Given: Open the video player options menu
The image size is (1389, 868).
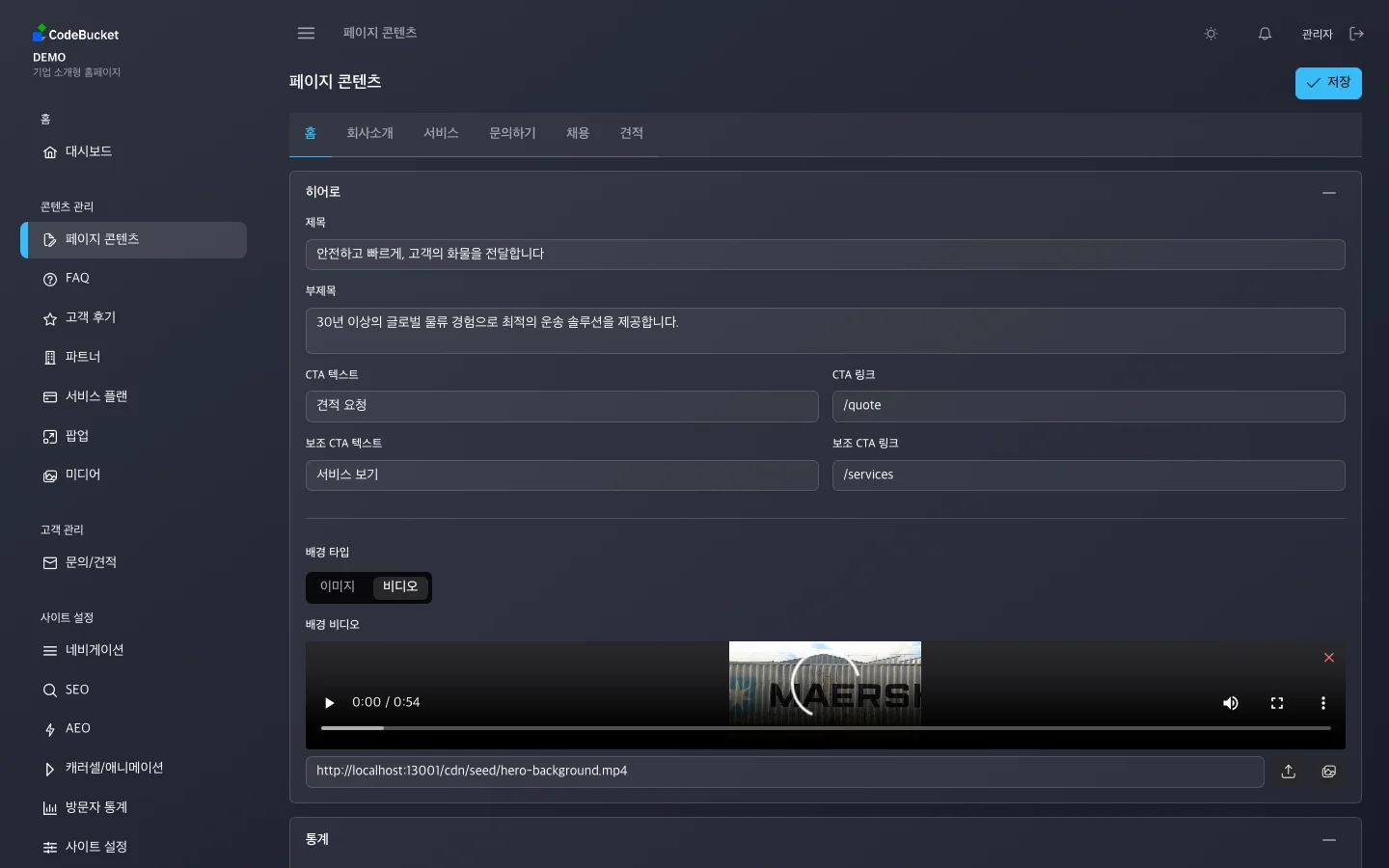Looking at the screenshot, I should (1323, 703).
